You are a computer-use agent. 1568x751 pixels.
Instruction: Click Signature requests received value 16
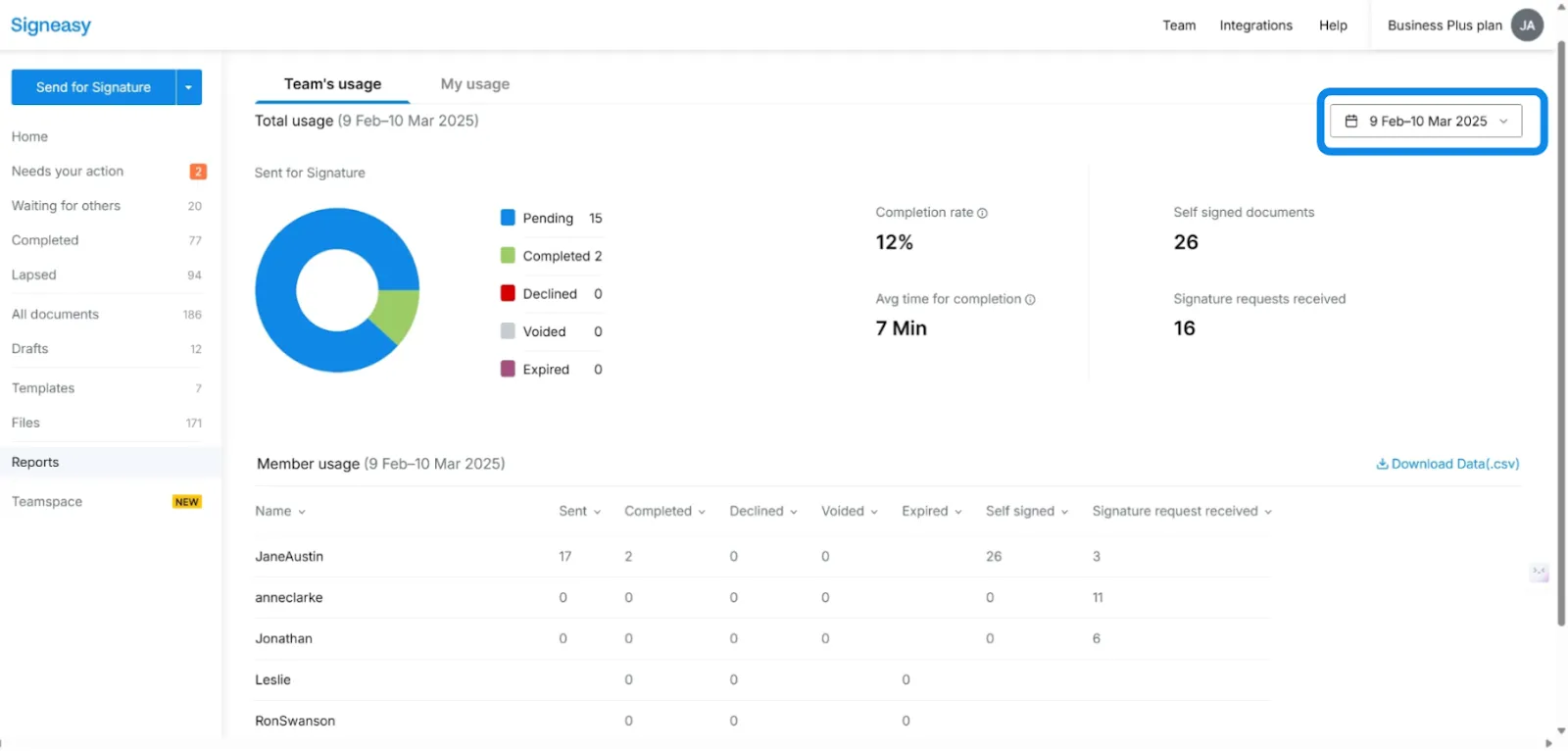(x=1185, y=328)
